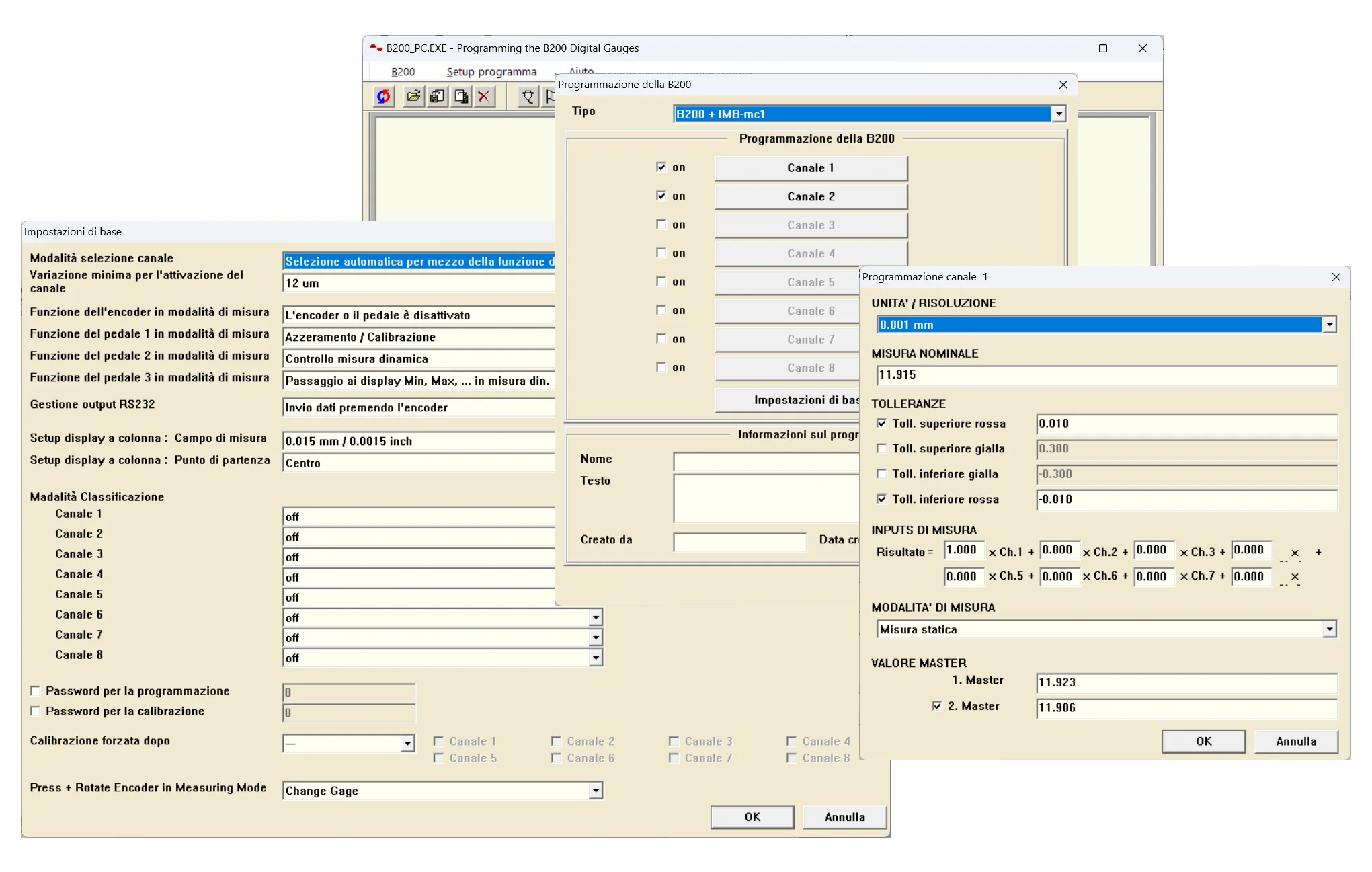Image resolution: width=1372 pixels, height=872 pixels.
Task: Open the MODALITA' DI MISURA dropdown
Action: (1329, 629)
